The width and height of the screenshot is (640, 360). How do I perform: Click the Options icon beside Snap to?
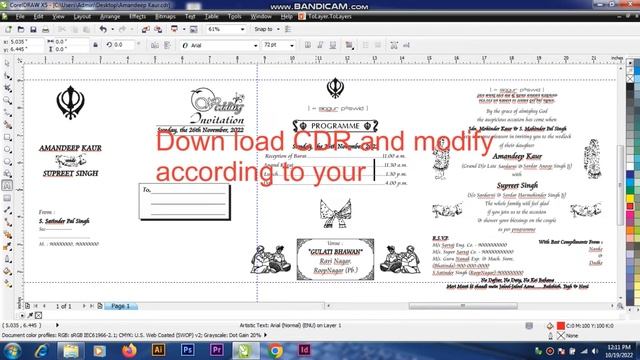click(x=288, y=29)
